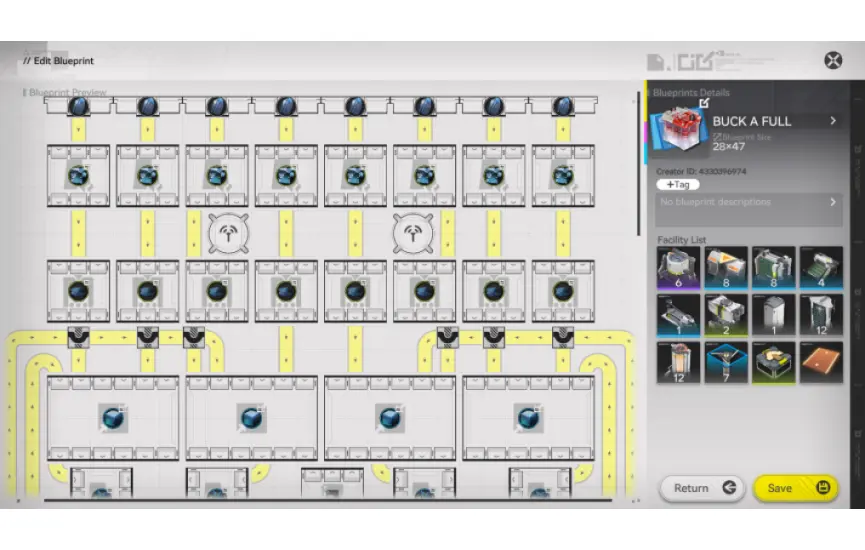Click the blue facility icon with count 7
The width and height of the screenshot is (865, 550).
(x=725, y=363)
